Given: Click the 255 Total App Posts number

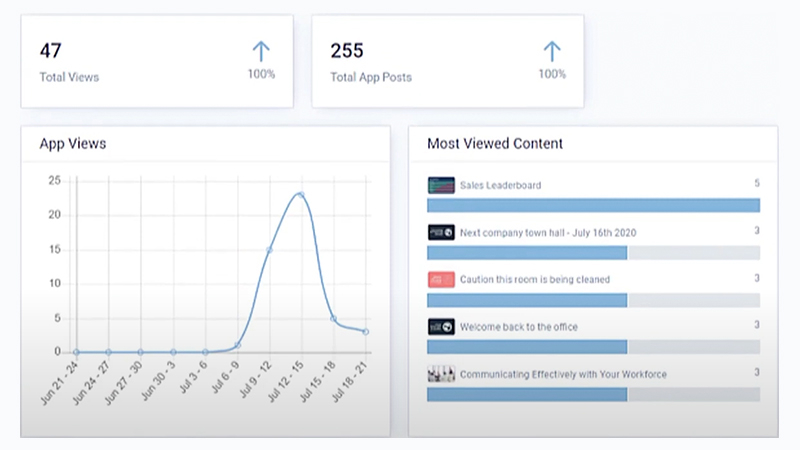Looking at the screenshot, I should 346,51.
